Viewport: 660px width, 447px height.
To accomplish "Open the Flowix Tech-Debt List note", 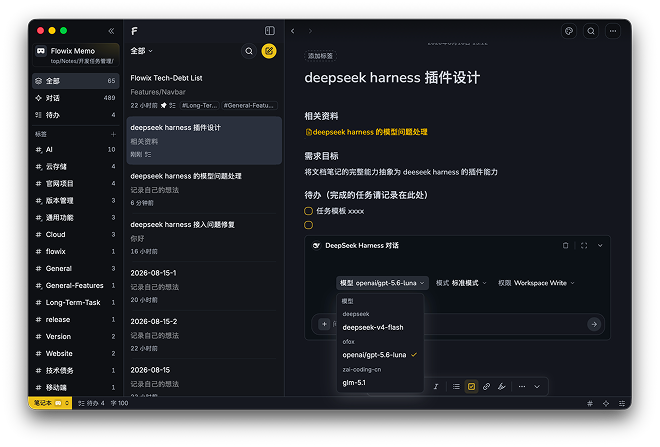I will pos(204,91).
